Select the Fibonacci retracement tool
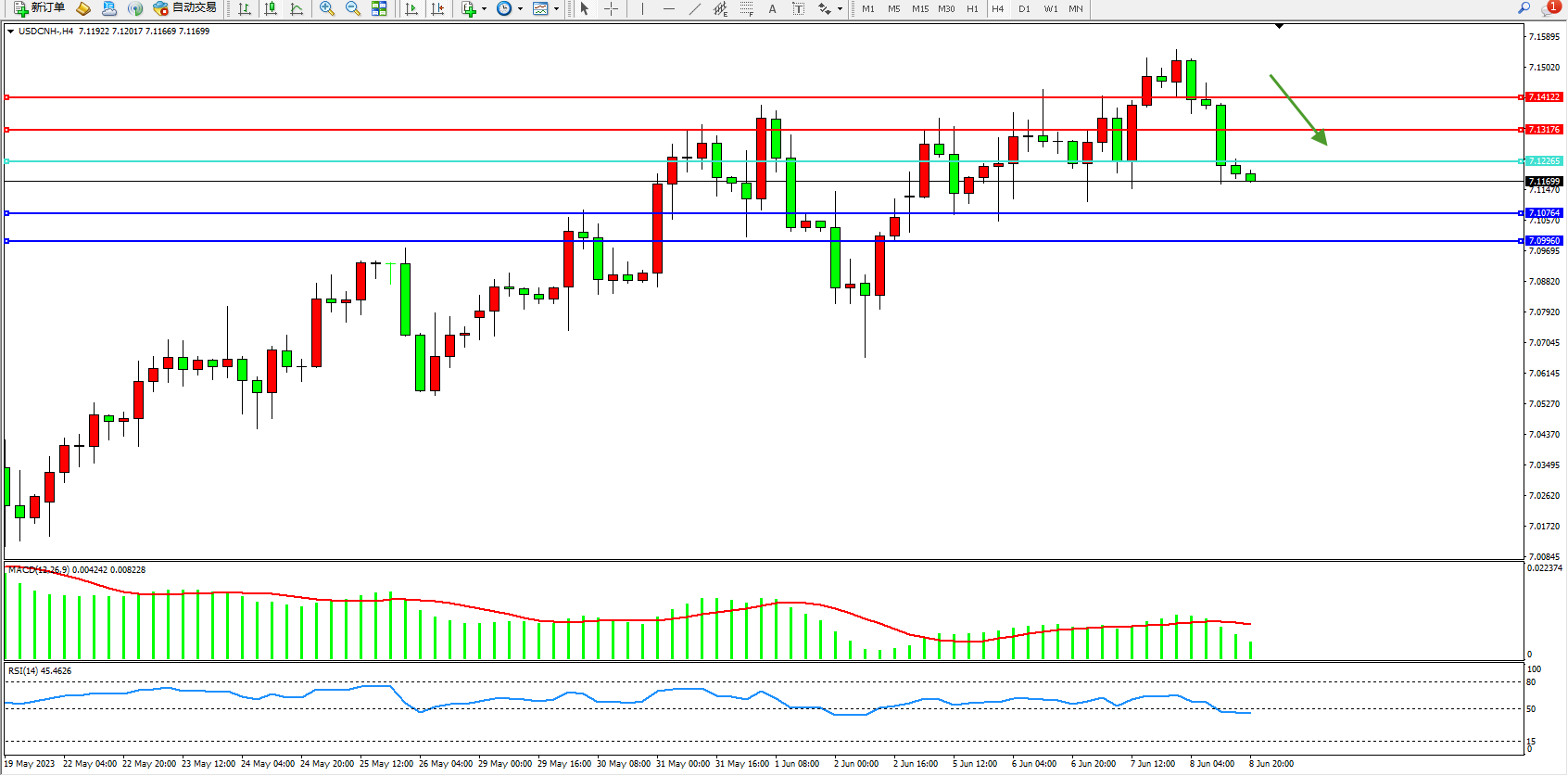The image size is (1568, 776). pos(746,8)
